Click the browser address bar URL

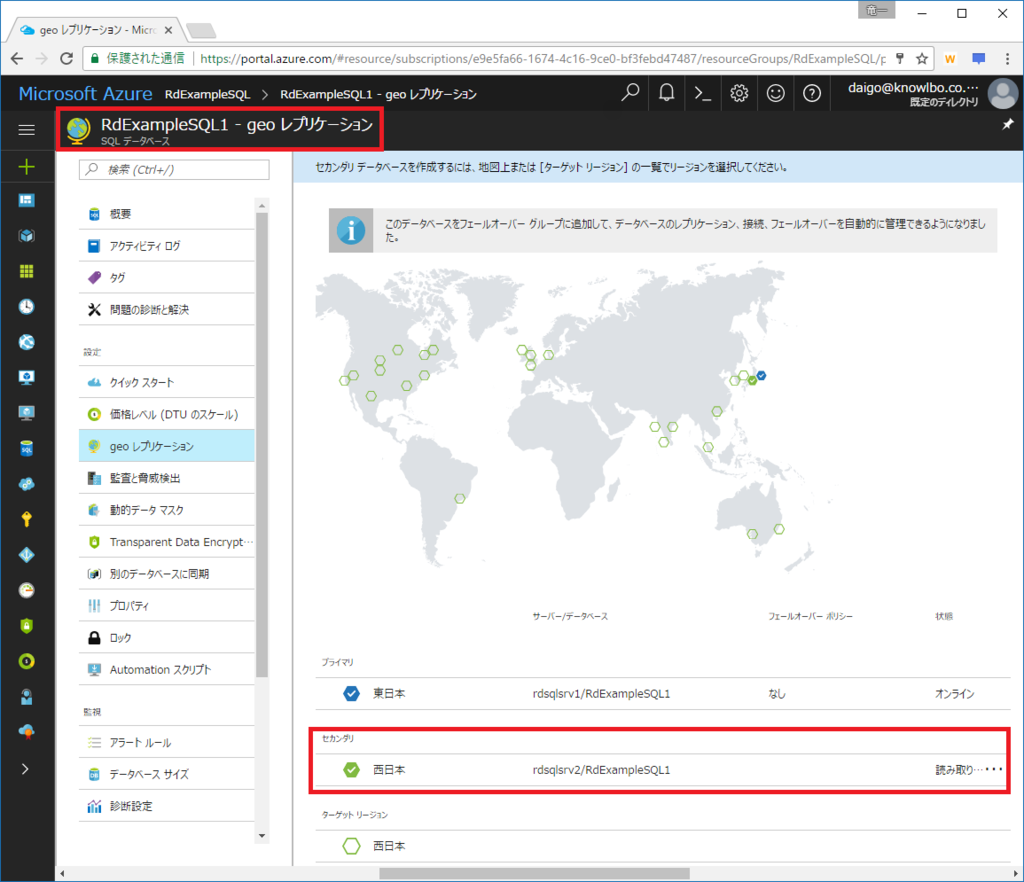[542, 59]
